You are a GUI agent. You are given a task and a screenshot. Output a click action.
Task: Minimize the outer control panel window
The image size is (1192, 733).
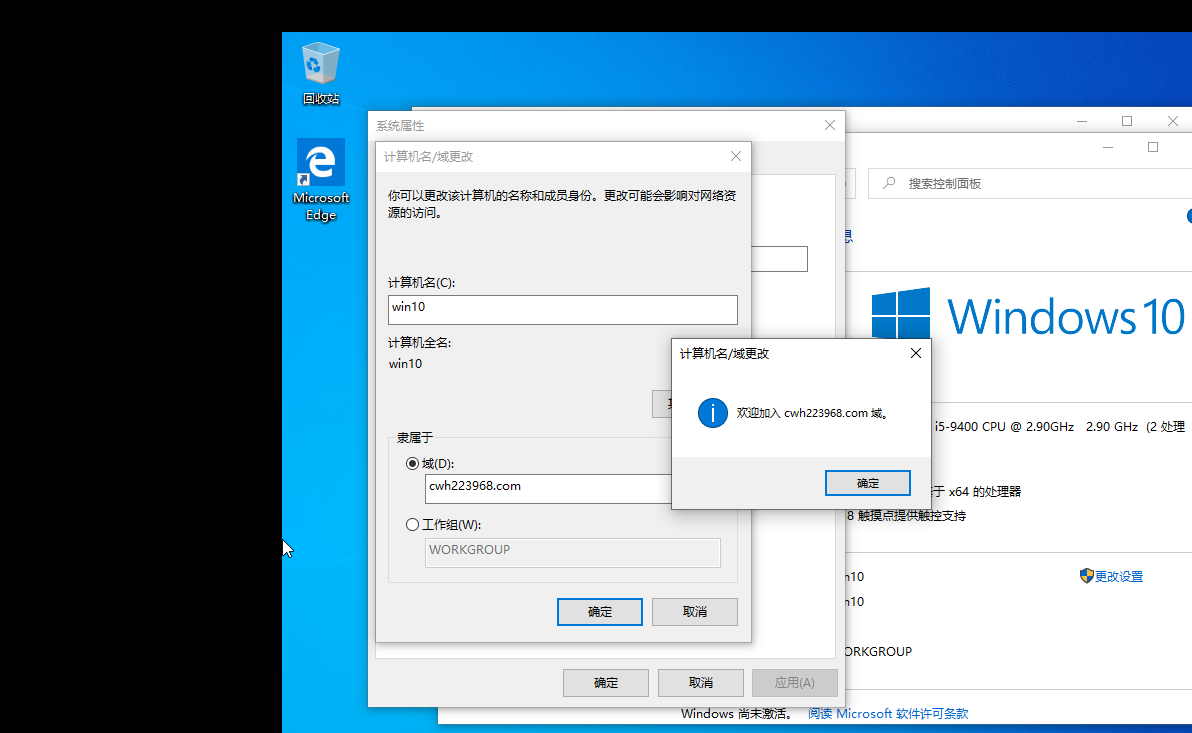pos(1082,121)
